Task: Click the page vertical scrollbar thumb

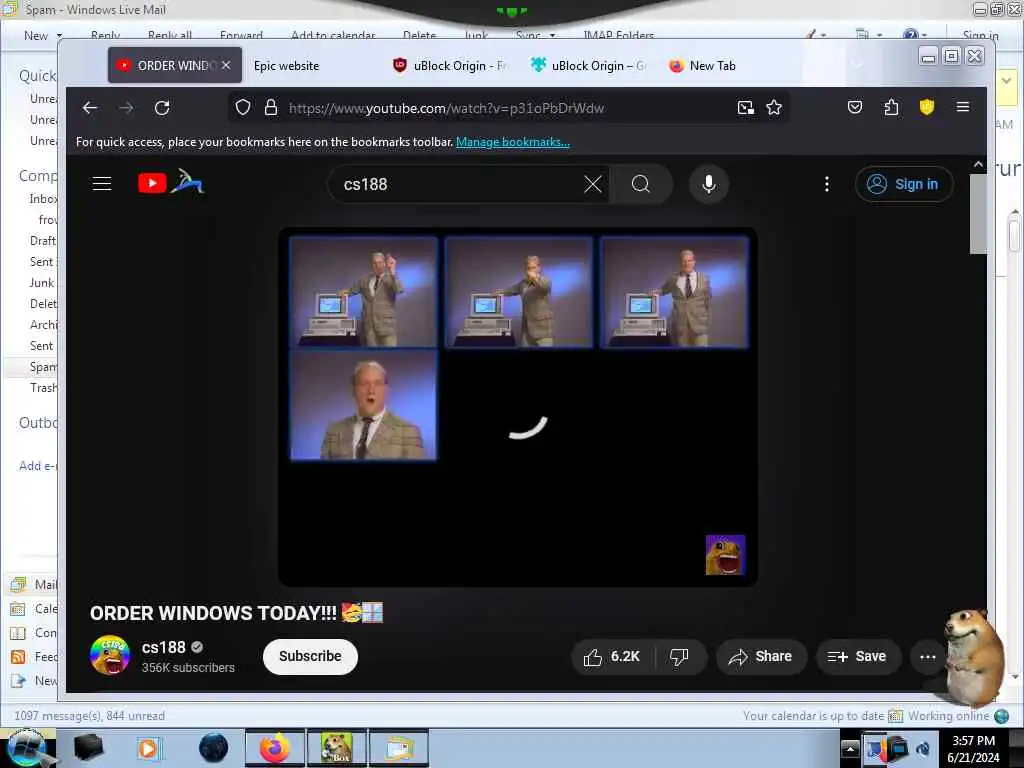Action: tap(978, 214)
